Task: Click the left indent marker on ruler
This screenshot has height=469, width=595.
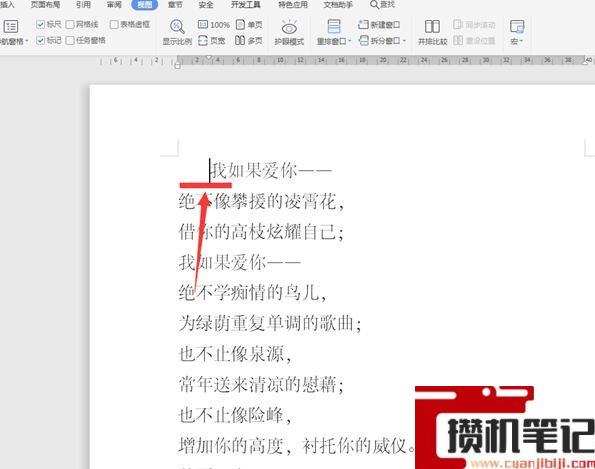Action: [178, 65]
